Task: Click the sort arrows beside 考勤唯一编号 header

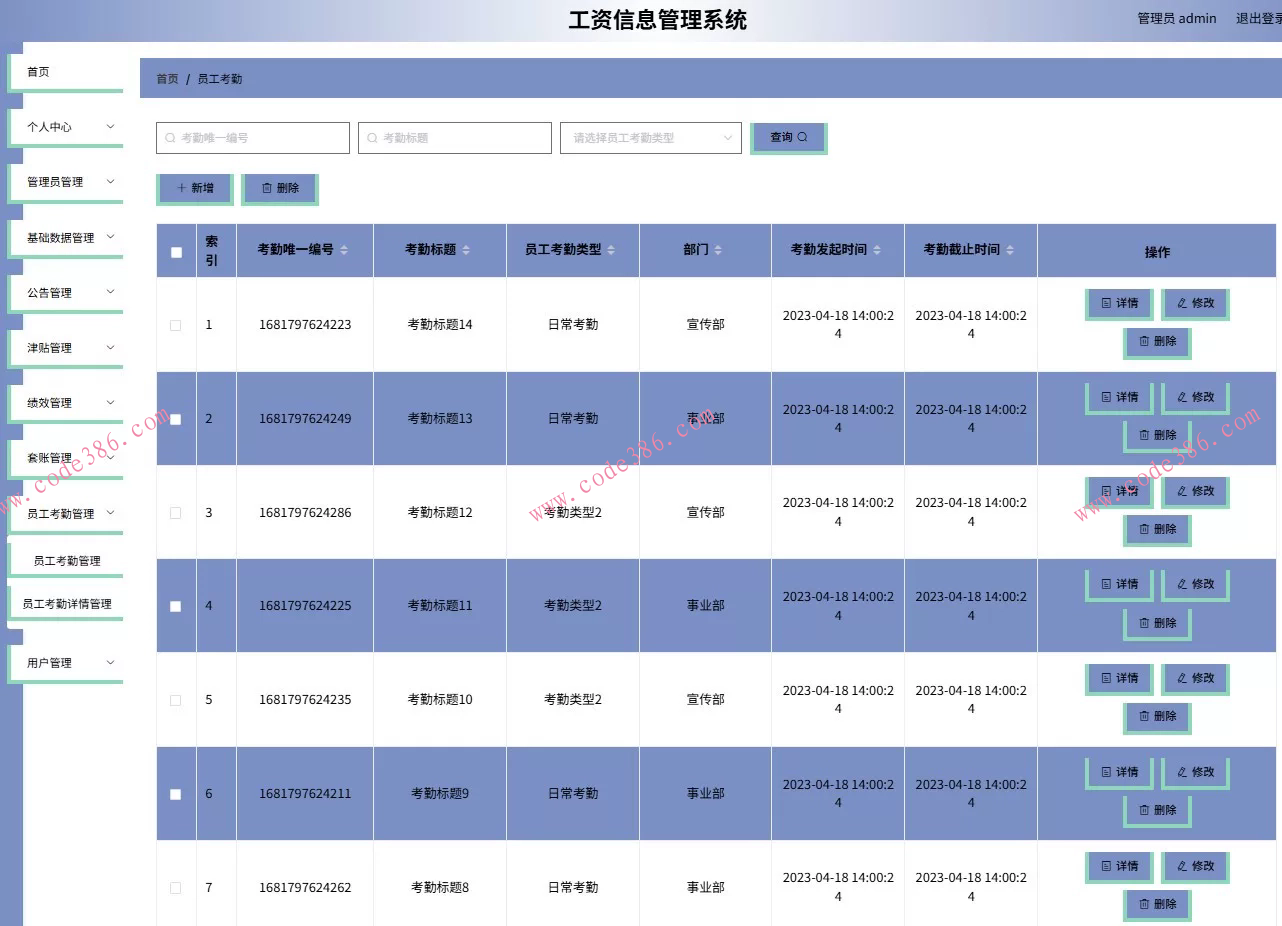Action: (x=345, y=250)
